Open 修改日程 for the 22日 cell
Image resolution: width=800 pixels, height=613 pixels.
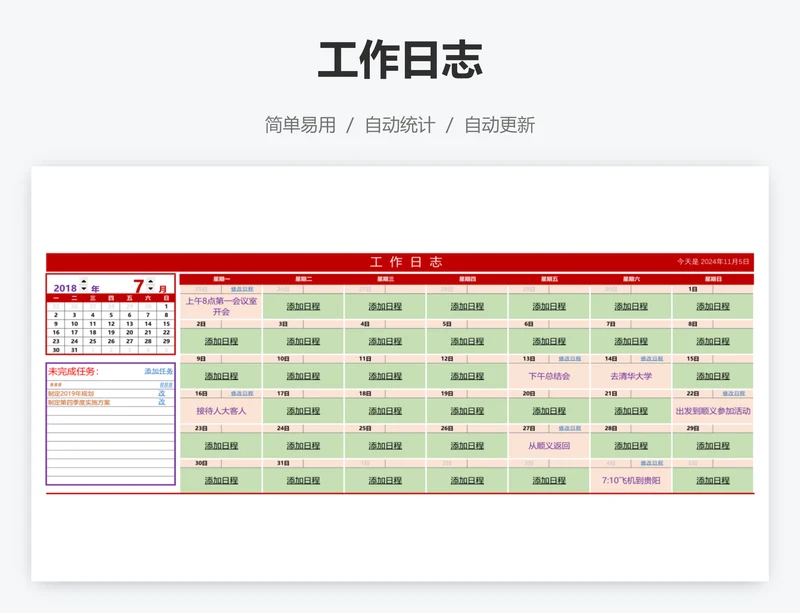pos(734,394)
